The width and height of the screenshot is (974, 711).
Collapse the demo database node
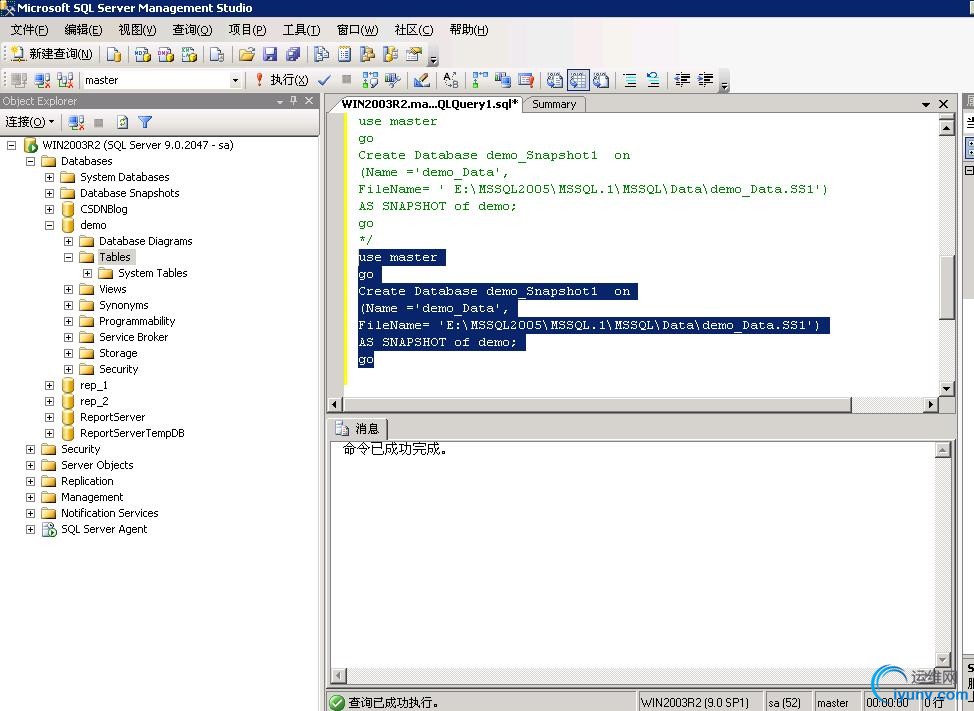coord(50,225)
